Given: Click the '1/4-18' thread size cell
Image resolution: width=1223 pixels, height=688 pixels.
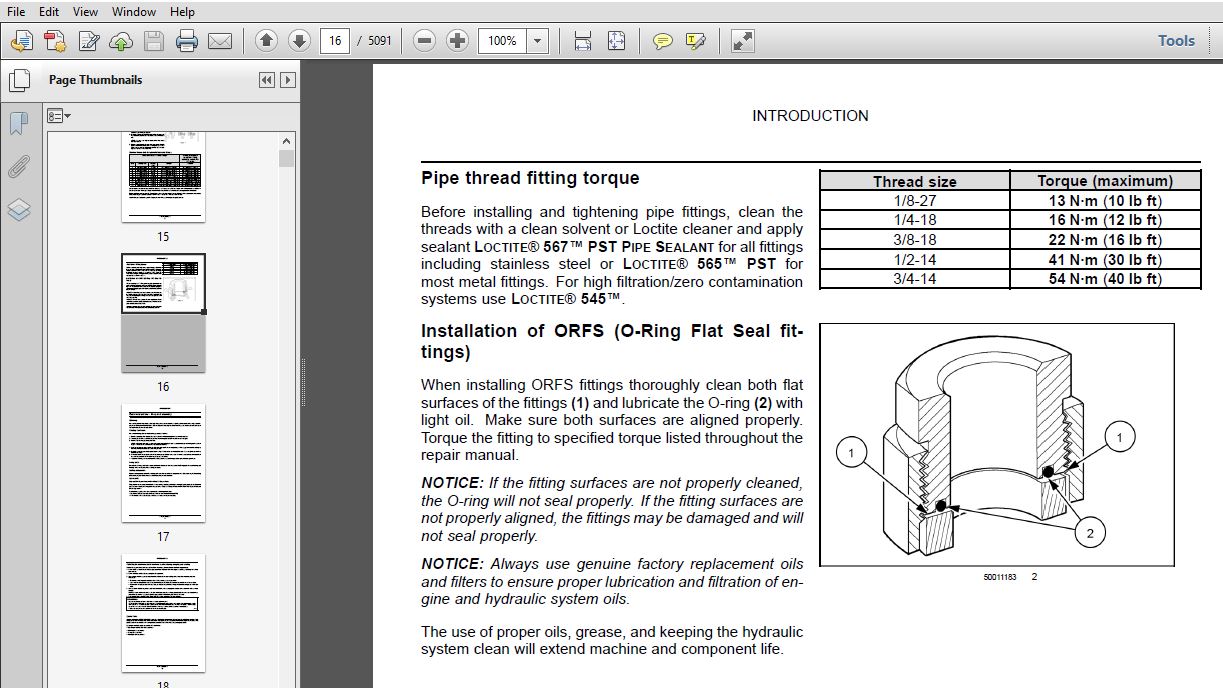Looking at the screenshot, I should point(914,220).
